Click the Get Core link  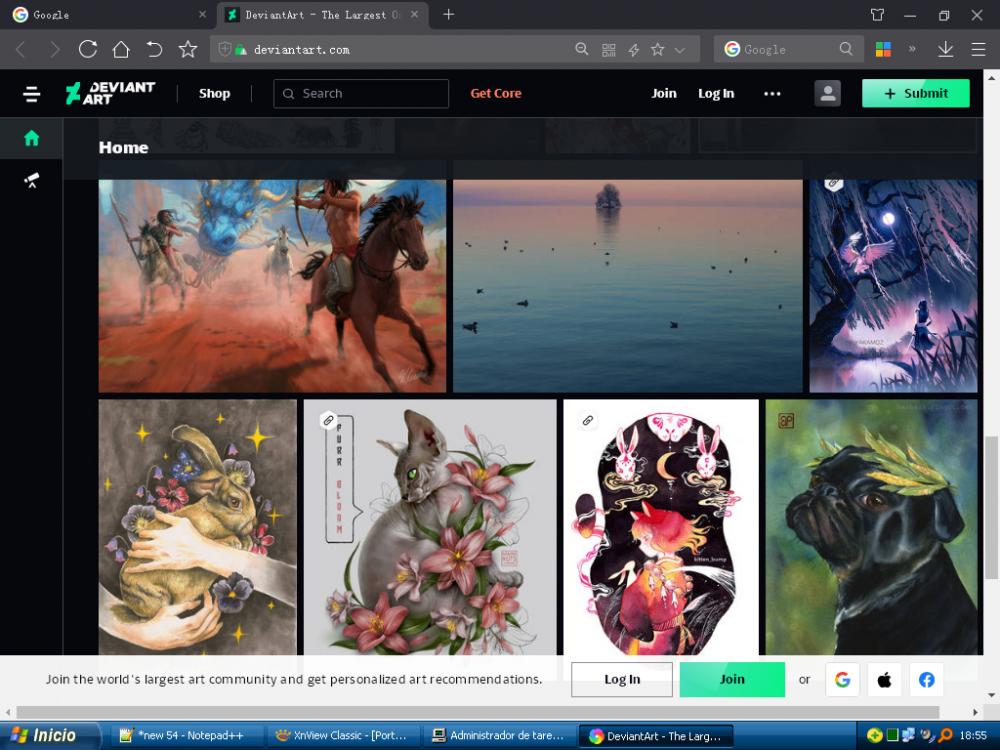point(496,93)
